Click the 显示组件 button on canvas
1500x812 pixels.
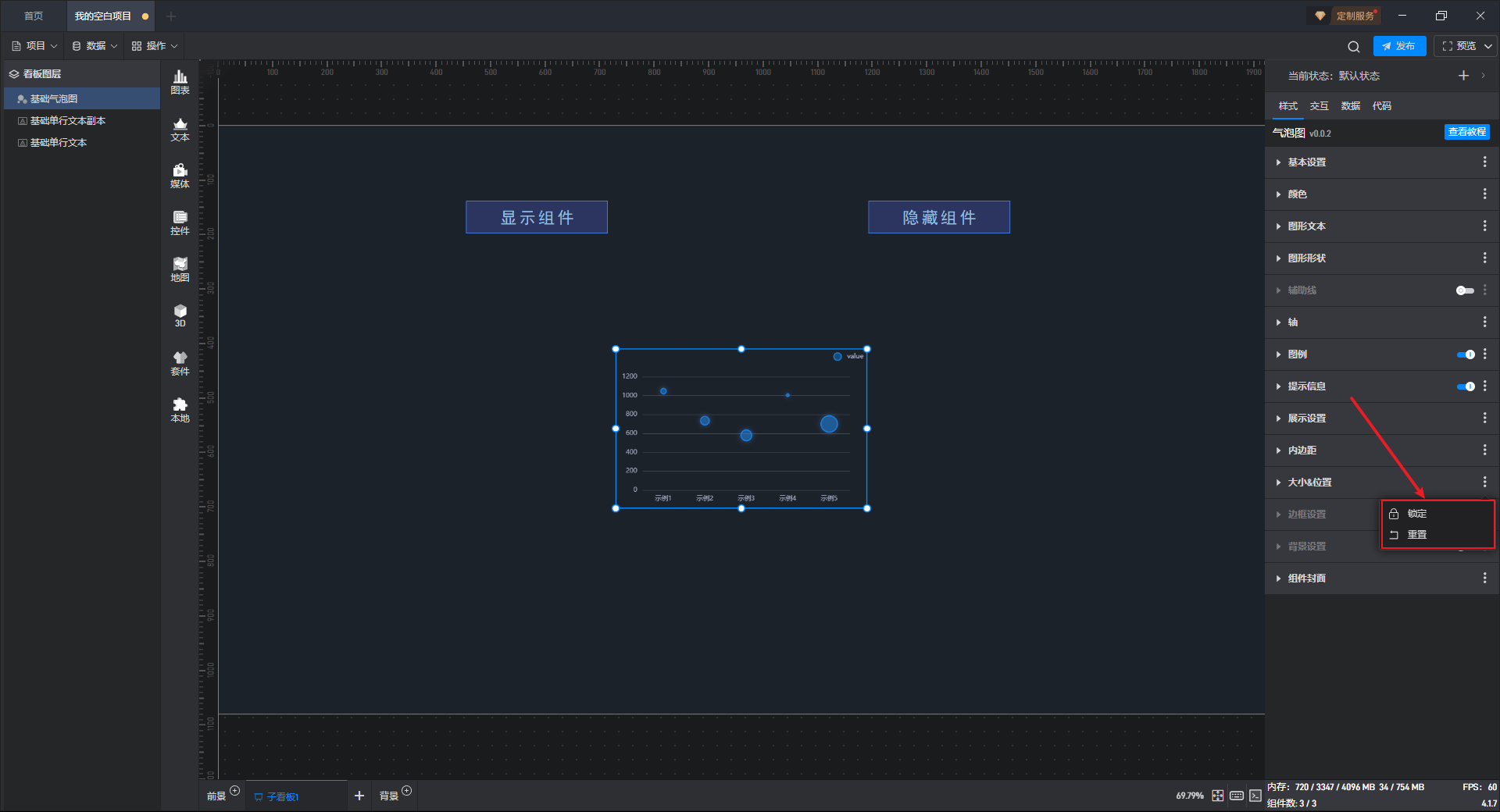click(537, 217)
